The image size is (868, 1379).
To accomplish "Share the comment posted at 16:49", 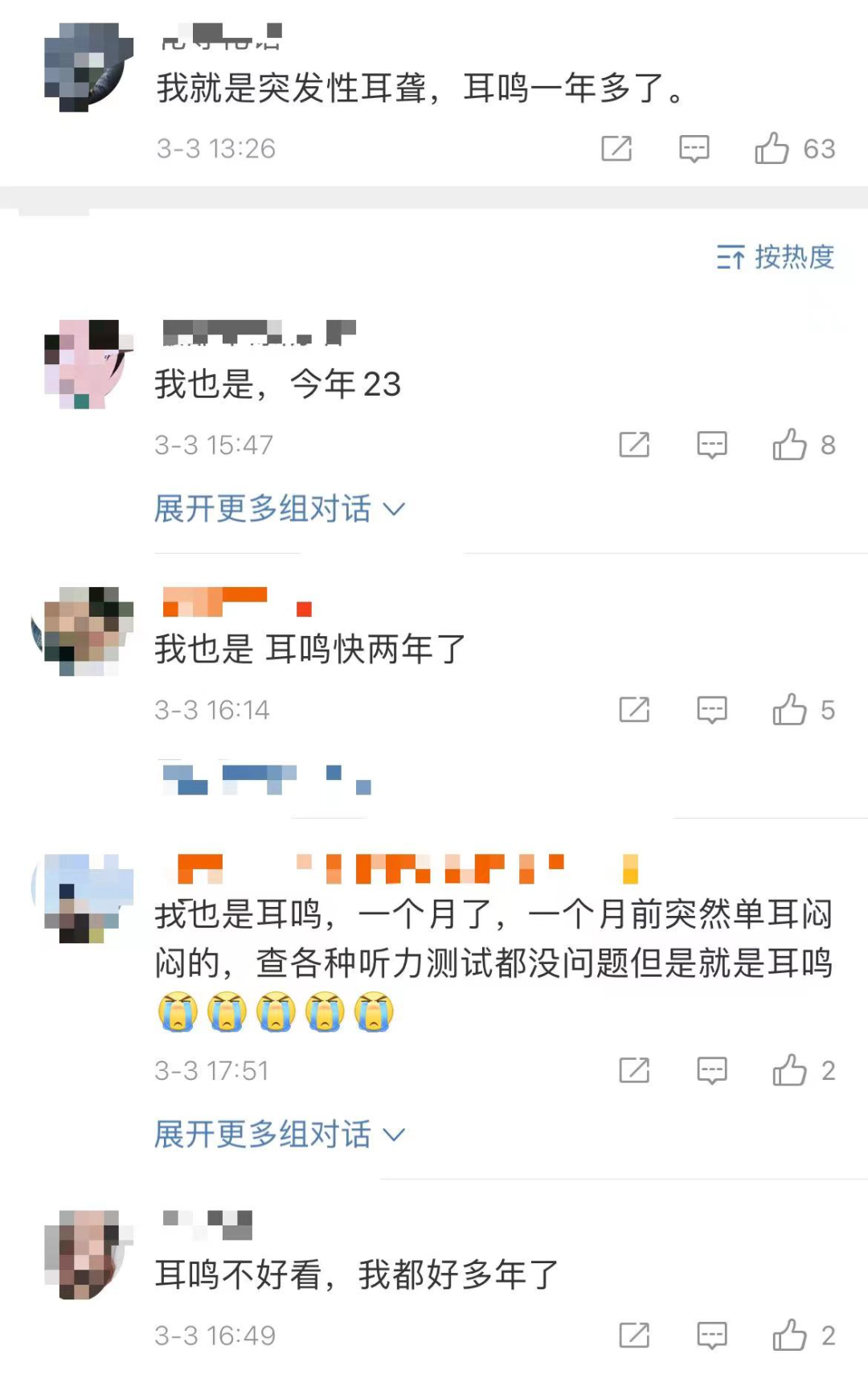I will [x=634, y=1336].
